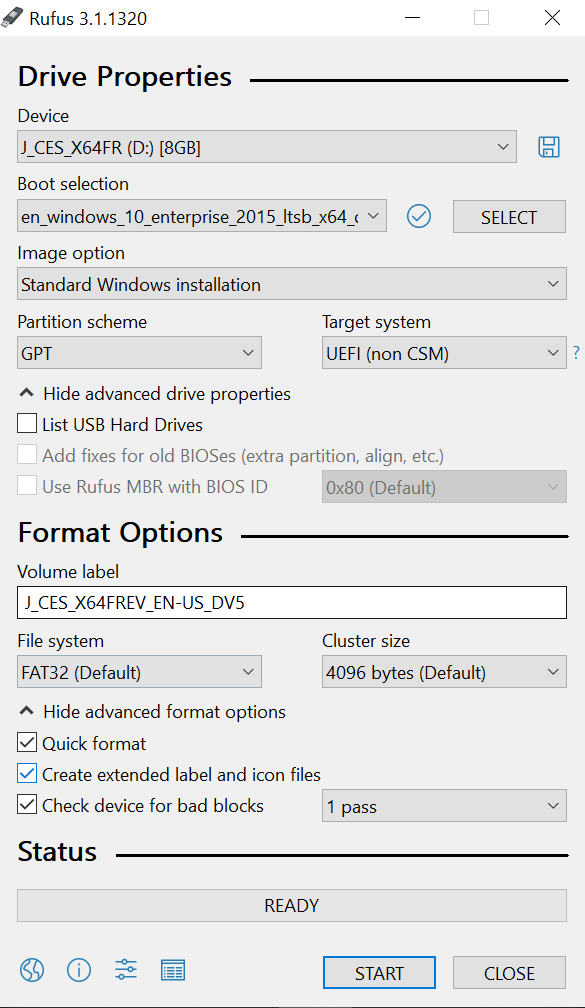
Task: Show the log window icon
Action: tap(173, 970)
